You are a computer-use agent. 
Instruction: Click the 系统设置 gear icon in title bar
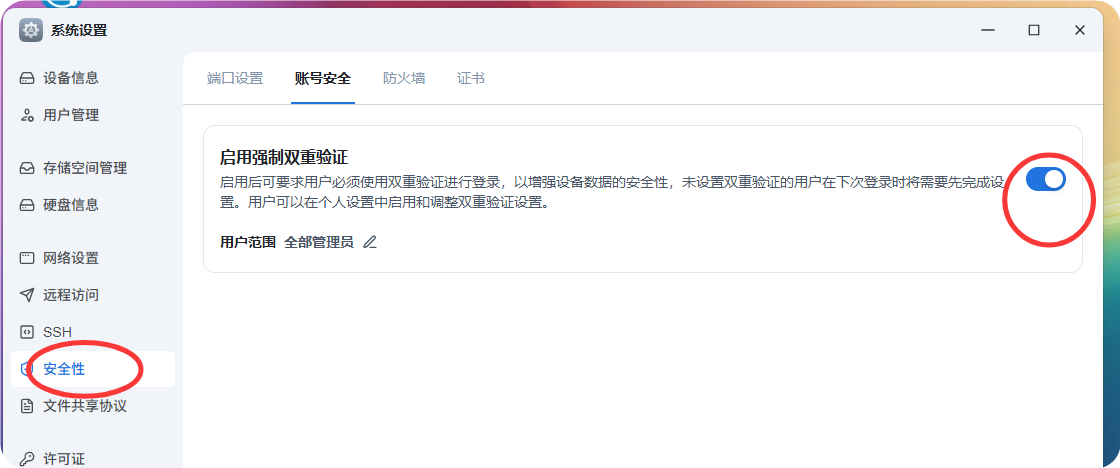coord(31,30)
